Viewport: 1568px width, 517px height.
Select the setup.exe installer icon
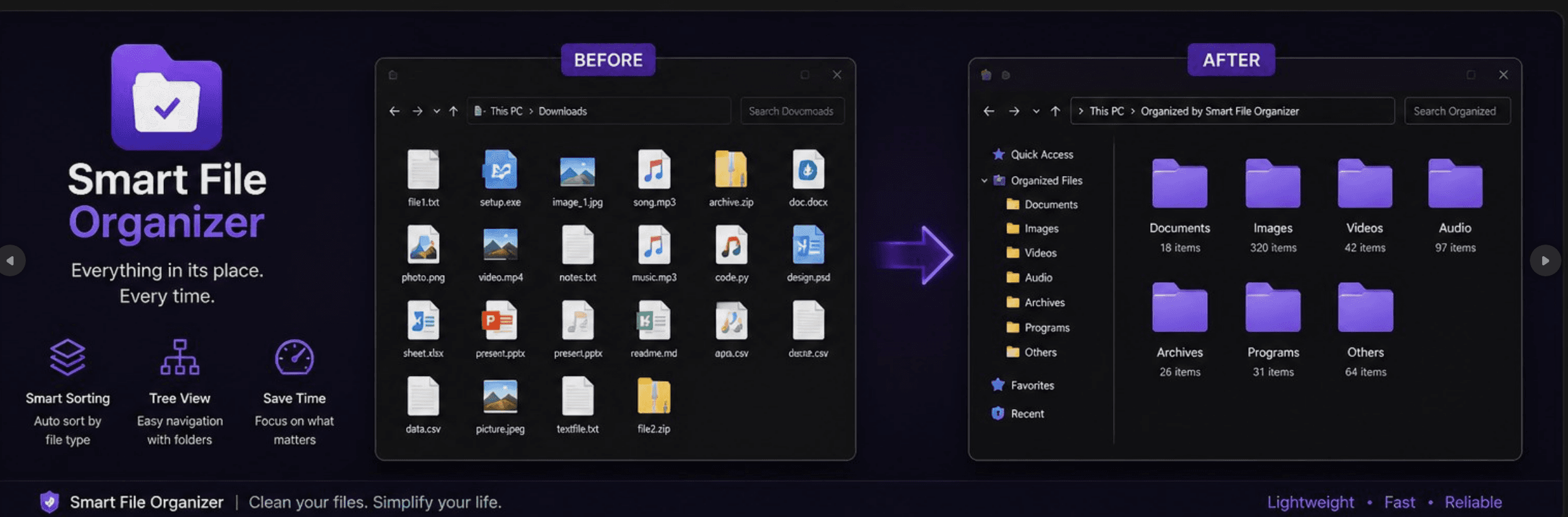[x=499, y=170]
